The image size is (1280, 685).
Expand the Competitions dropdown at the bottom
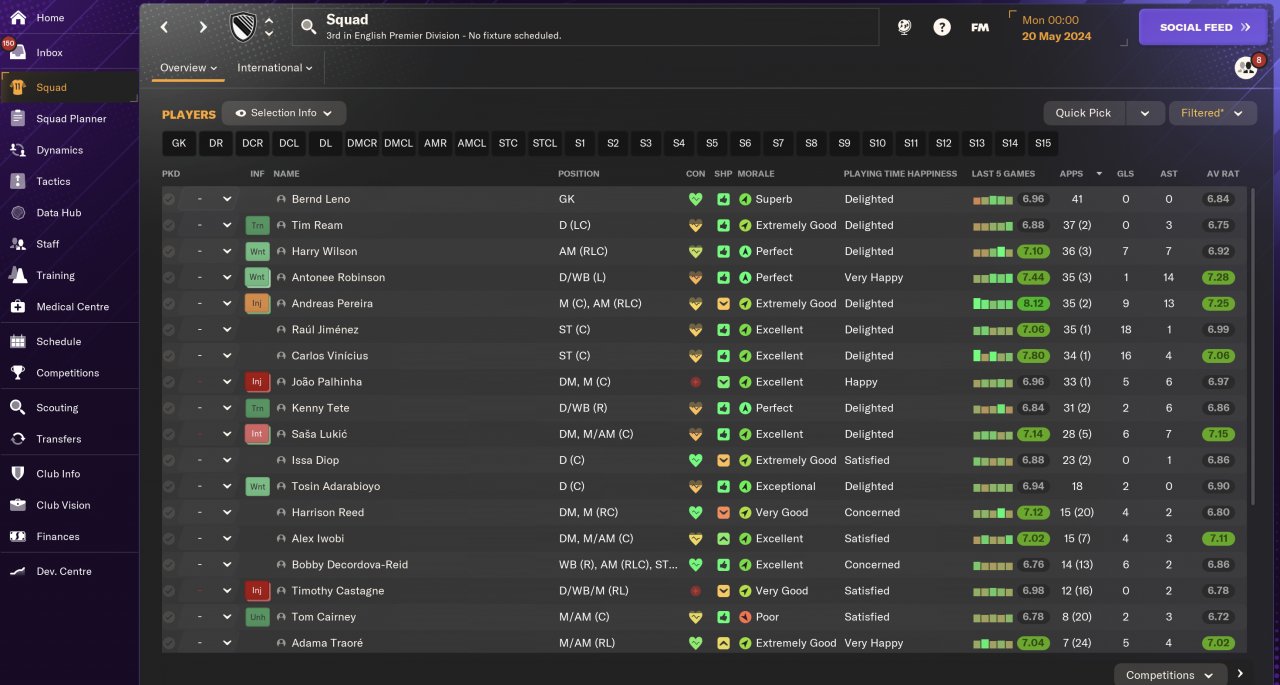click(x=1170, y=675)
